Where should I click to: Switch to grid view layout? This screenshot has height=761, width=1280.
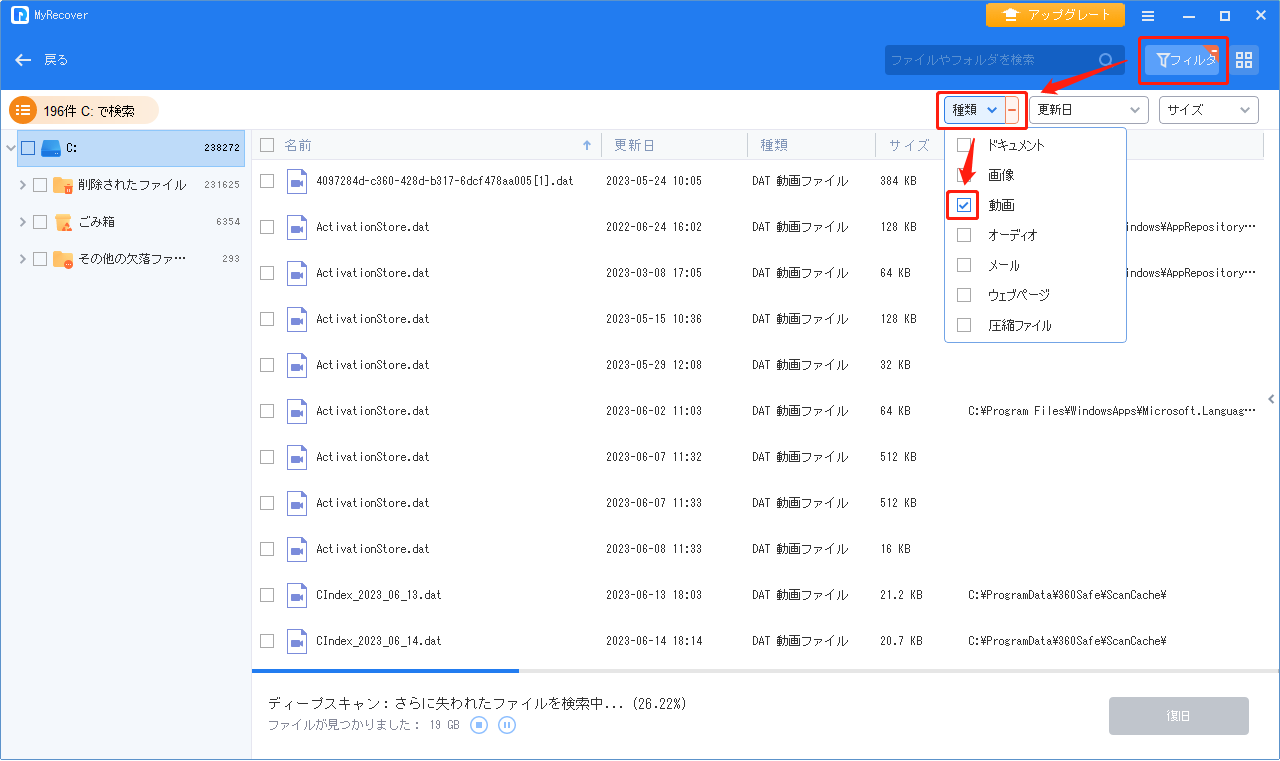(1244, 60)
